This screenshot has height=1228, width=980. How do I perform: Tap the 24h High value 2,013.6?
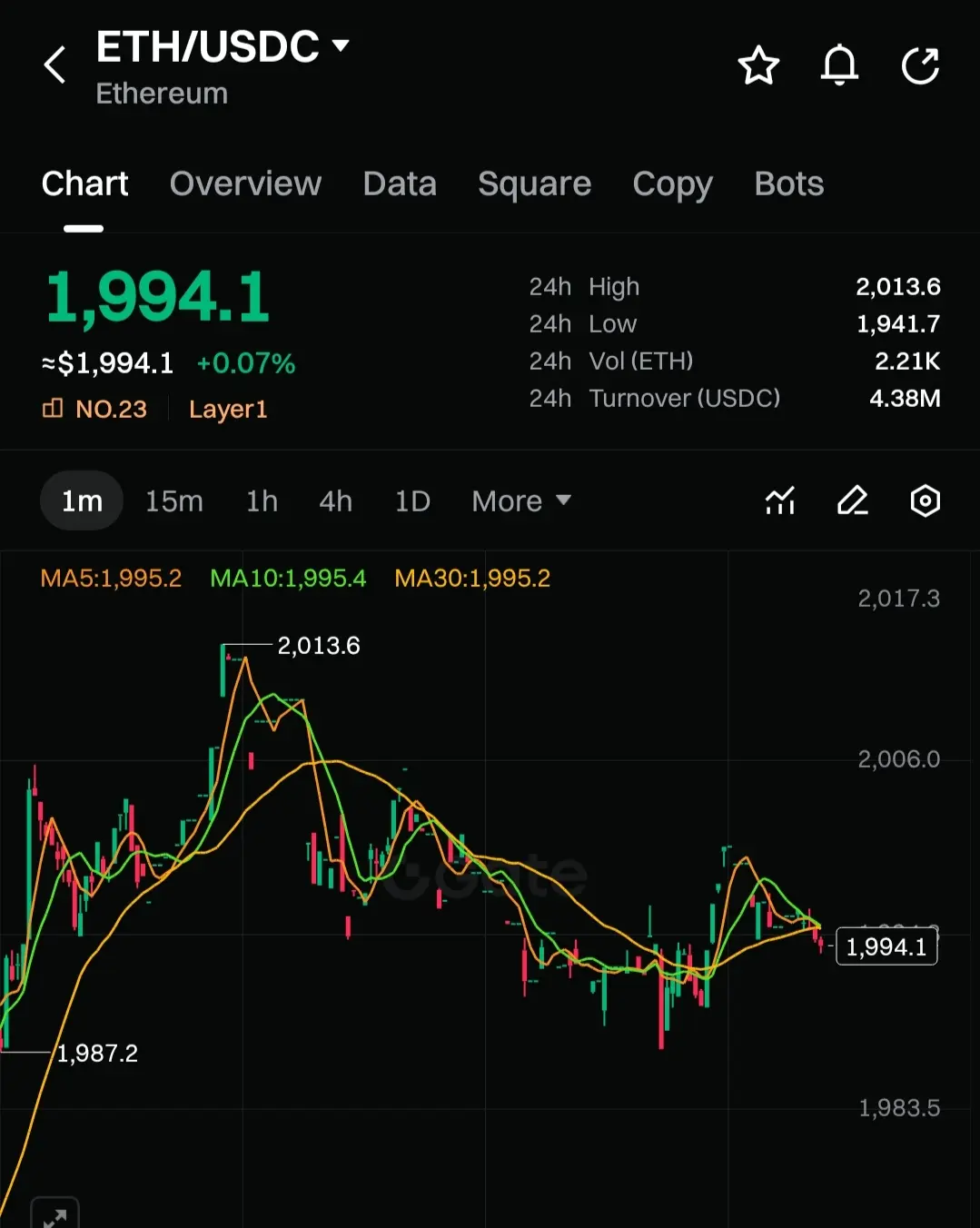click(x=897, y=287)
